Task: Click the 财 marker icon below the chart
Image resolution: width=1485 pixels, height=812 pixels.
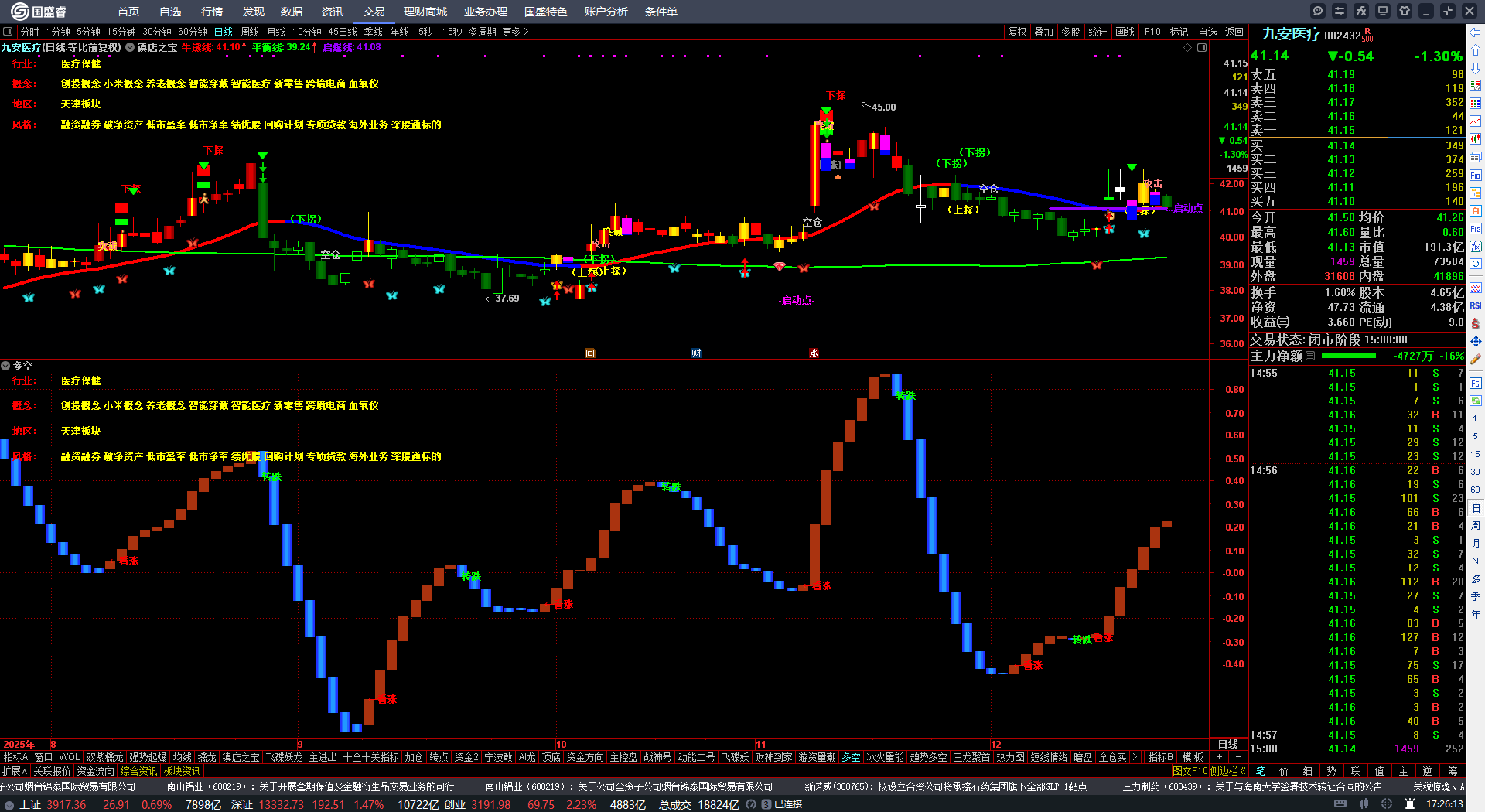Action: [696, 353]
